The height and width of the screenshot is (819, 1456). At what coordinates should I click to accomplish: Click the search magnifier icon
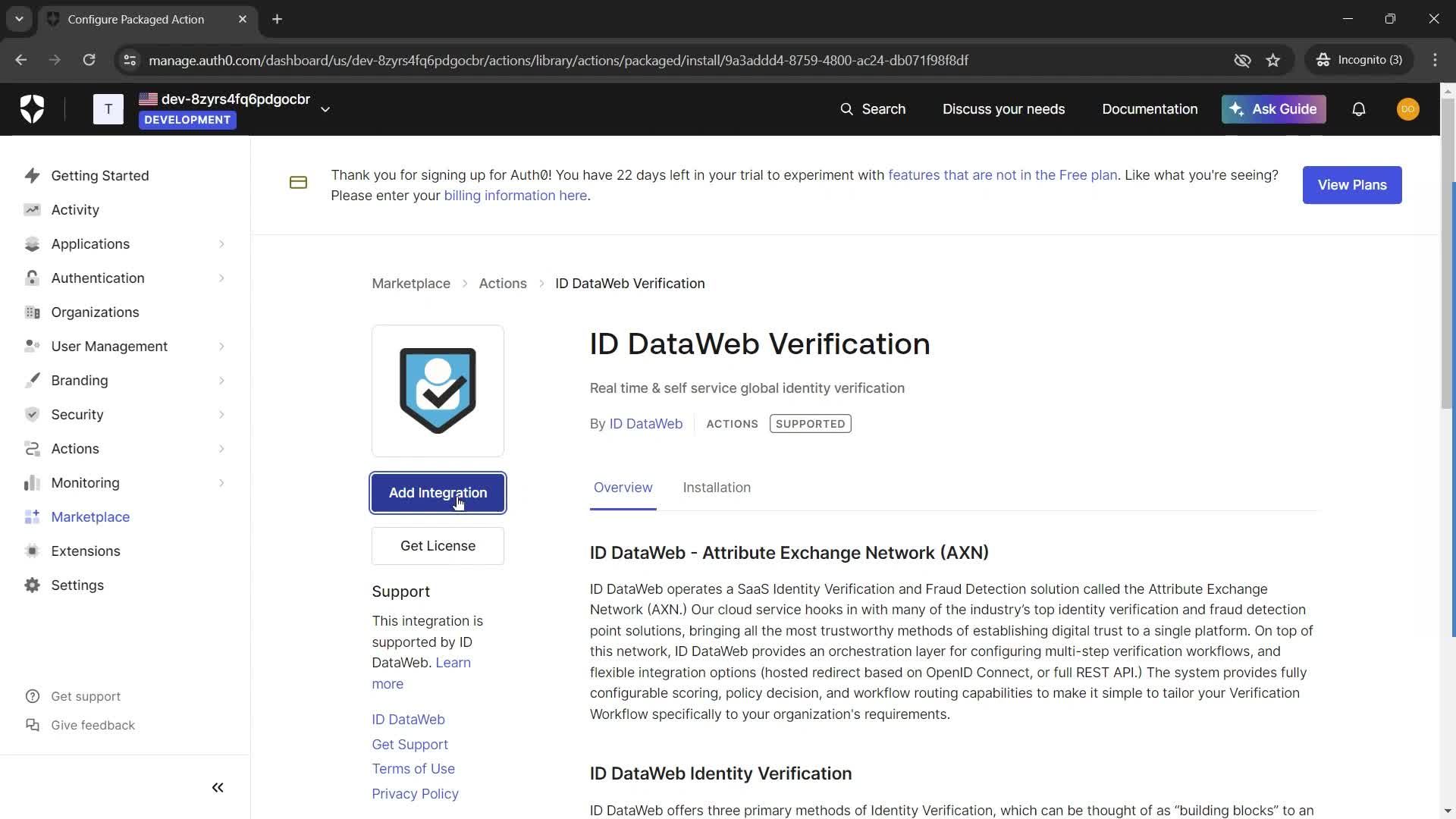click(x=846, y=109)
